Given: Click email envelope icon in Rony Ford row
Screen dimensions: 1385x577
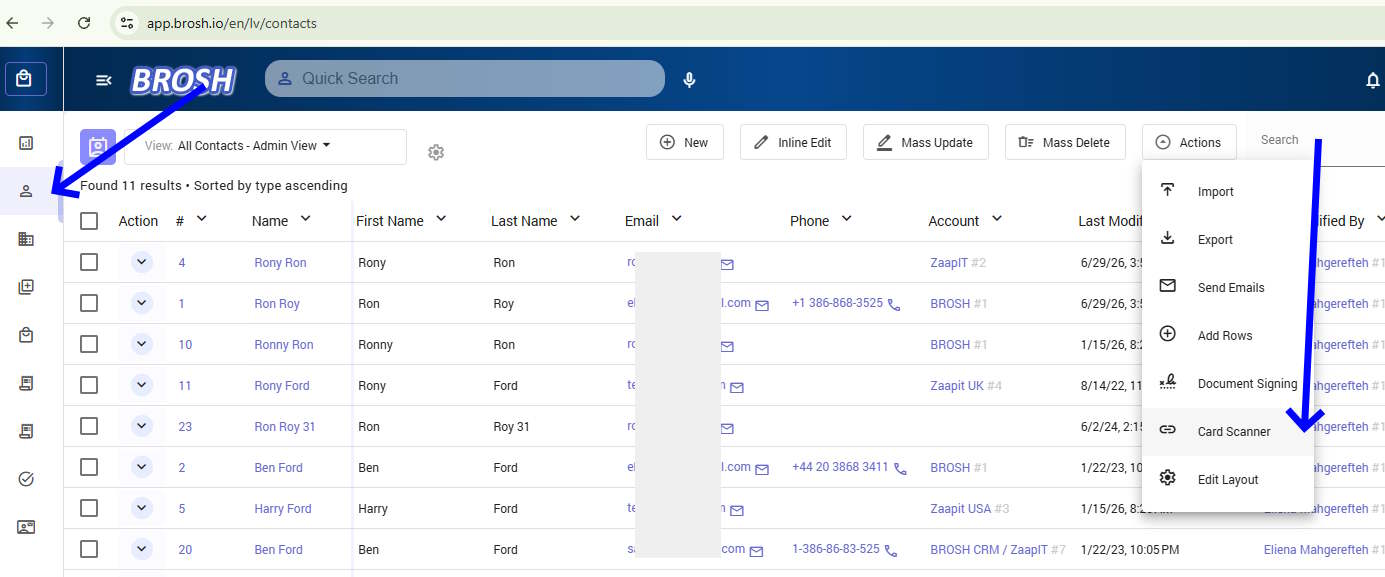Looking at the screenshot, I should click(737, 387).
